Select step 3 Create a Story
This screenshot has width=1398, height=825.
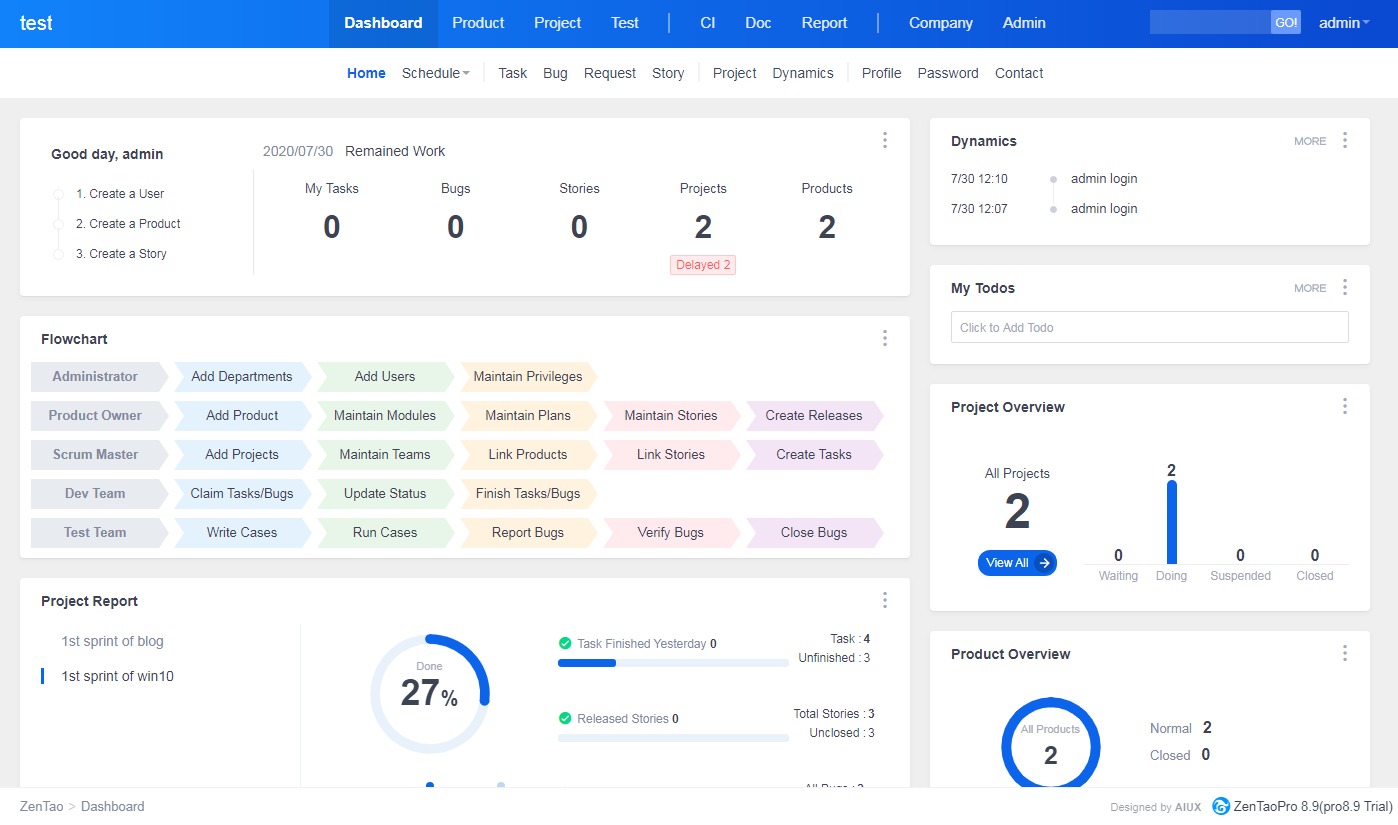[x=121, y=254]
